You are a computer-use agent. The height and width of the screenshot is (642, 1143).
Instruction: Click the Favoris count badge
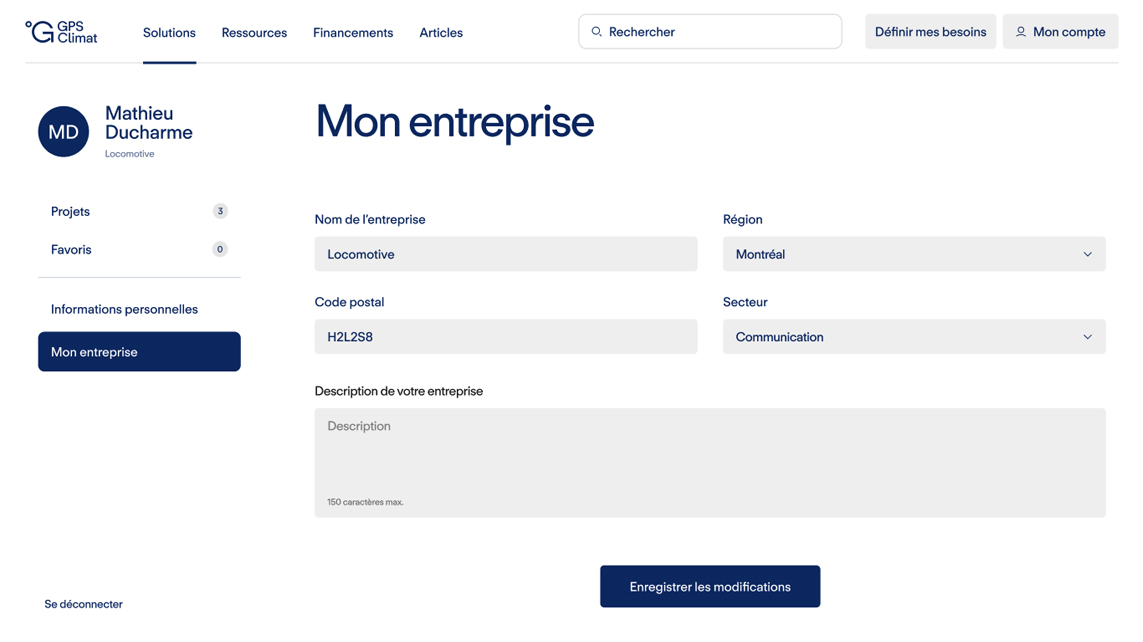220,249
